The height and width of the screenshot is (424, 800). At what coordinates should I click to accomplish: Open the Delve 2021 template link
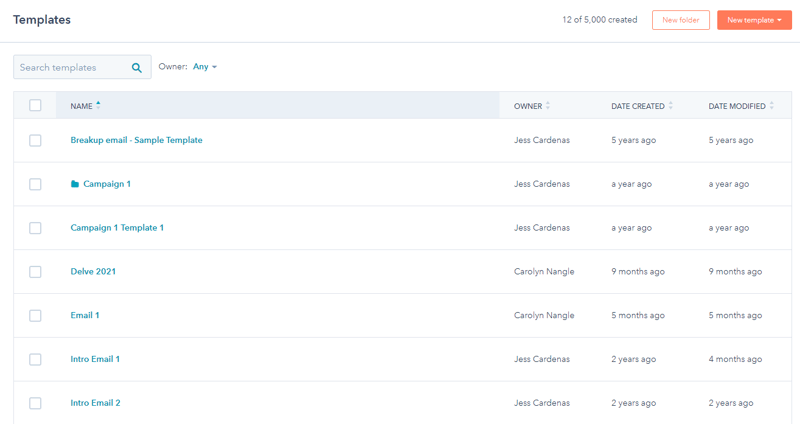[x=93, y=271]
